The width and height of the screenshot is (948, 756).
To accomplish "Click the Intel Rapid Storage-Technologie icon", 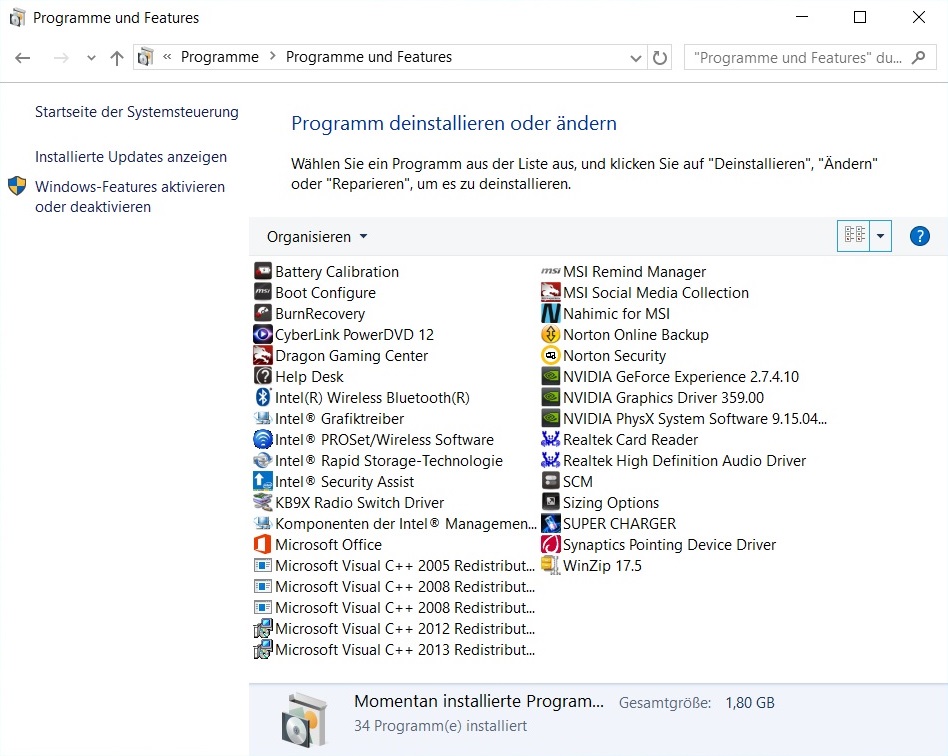I will (262, 460).
